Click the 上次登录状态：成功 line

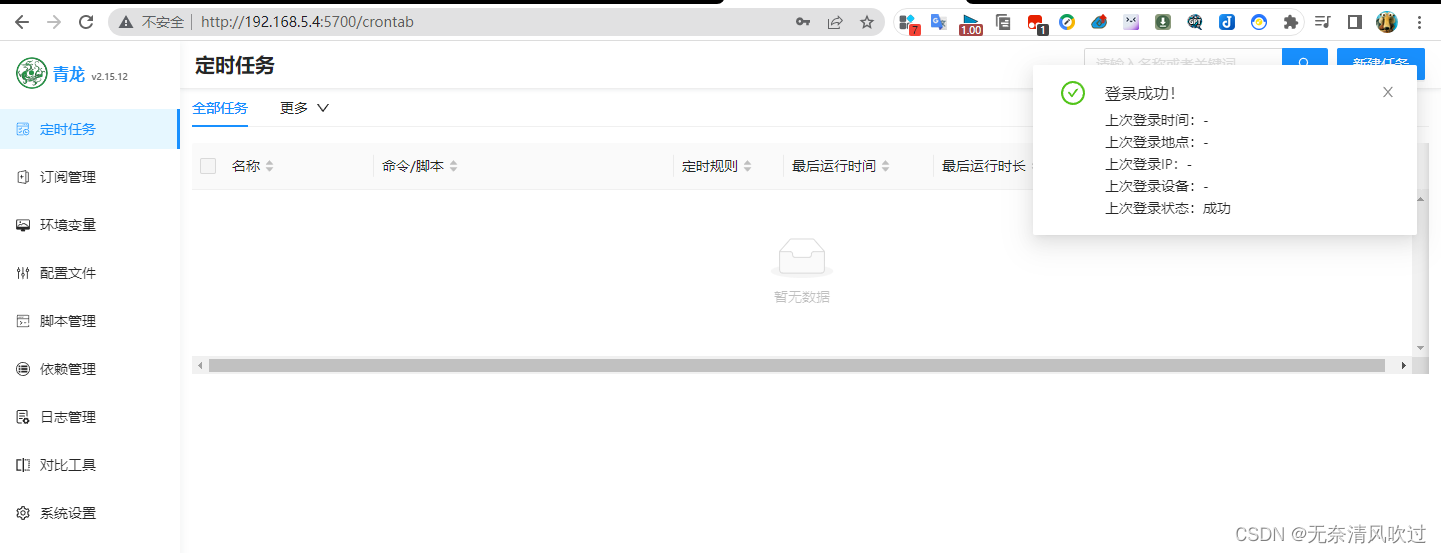[1168, 208]
